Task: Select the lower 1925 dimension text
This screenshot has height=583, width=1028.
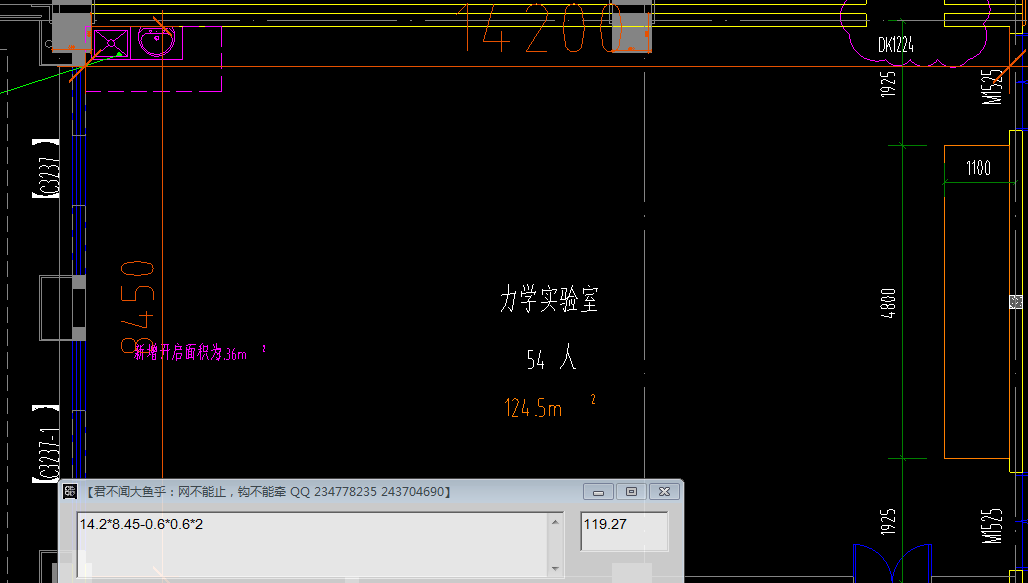Action: [888, 521]
